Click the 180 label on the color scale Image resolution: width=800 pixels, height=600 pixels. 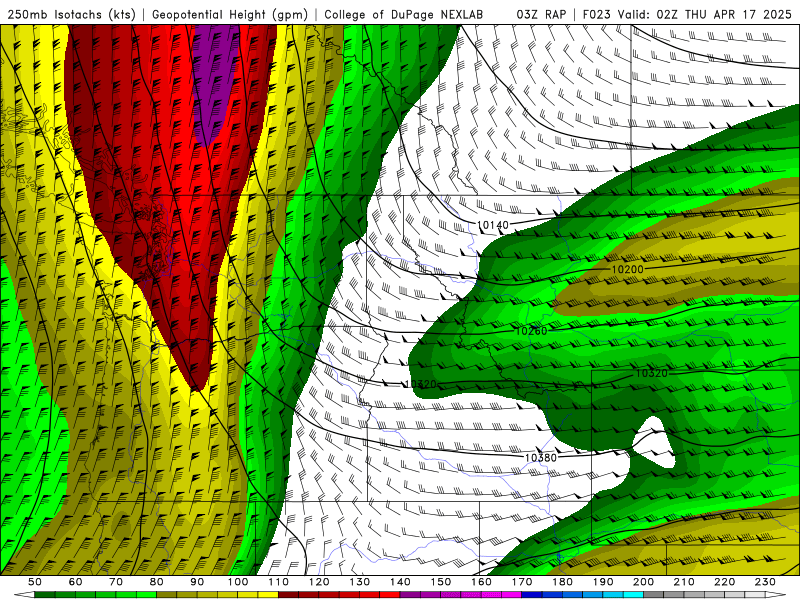click(563, 582)
